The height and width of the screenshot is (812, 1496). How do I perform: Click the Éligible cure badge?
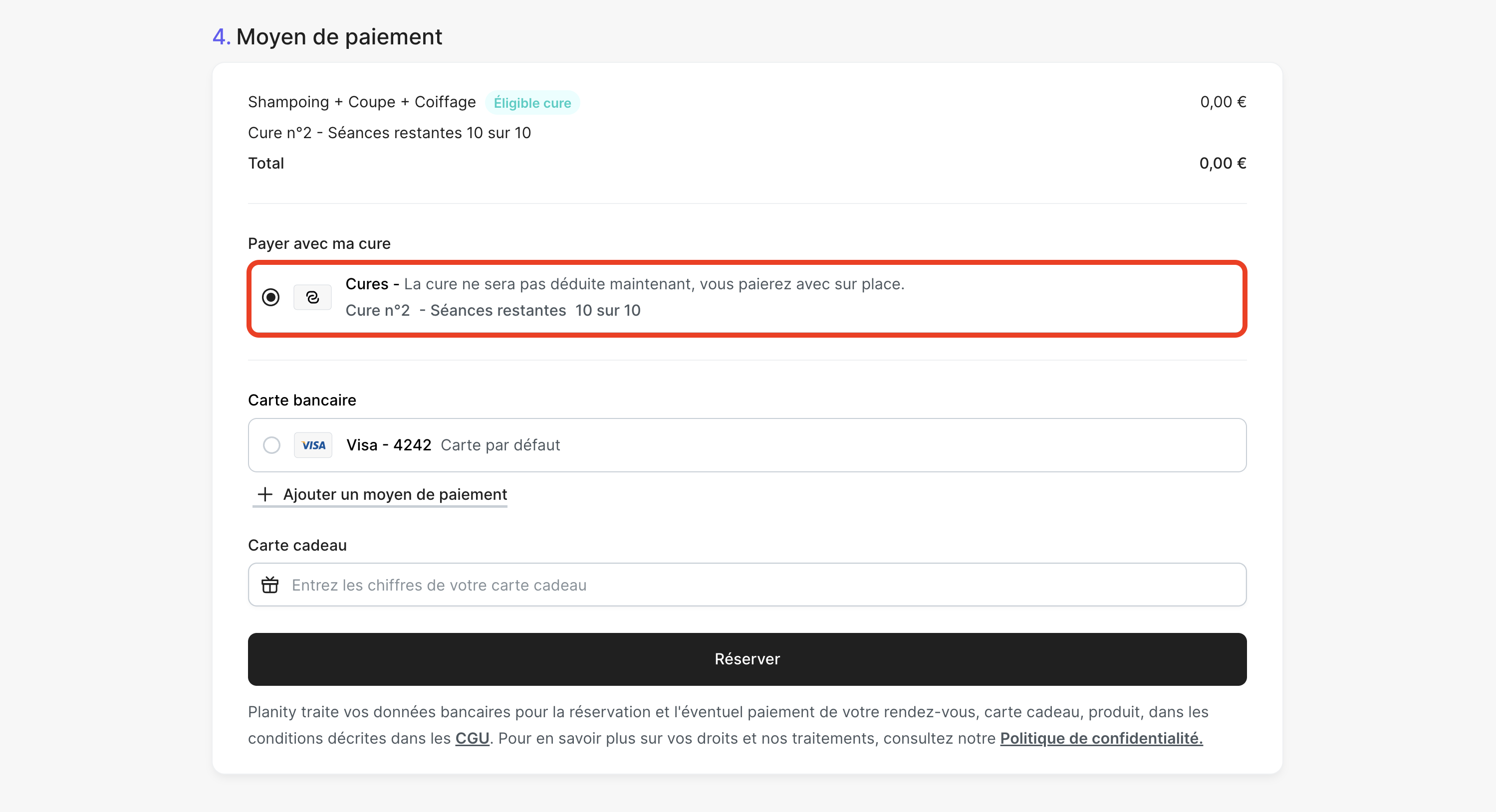click(x=532, y=103)
